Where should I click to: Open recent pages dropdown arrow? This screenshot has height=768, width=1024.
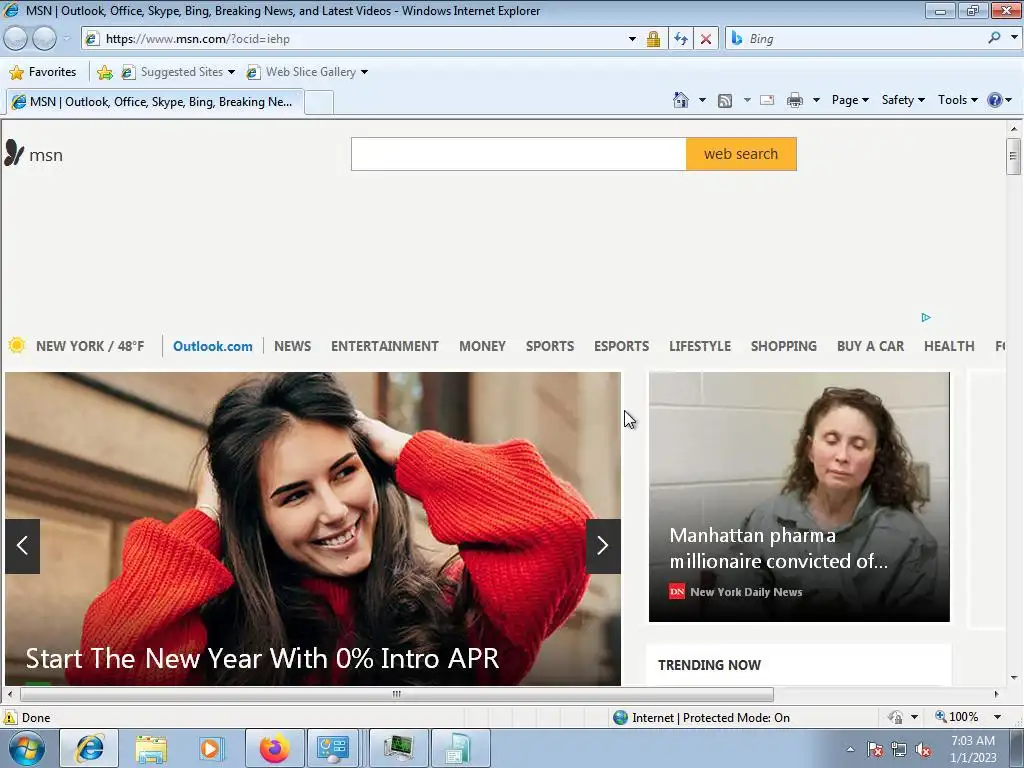(66, 39)
